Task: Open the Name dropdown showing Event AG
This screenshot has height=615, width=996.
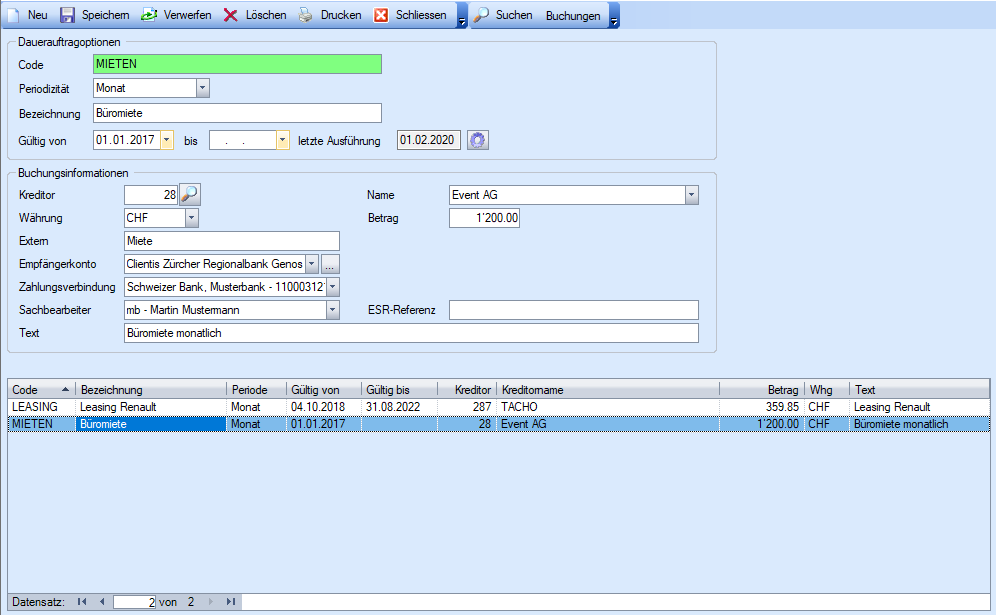Action: [691, 194]
